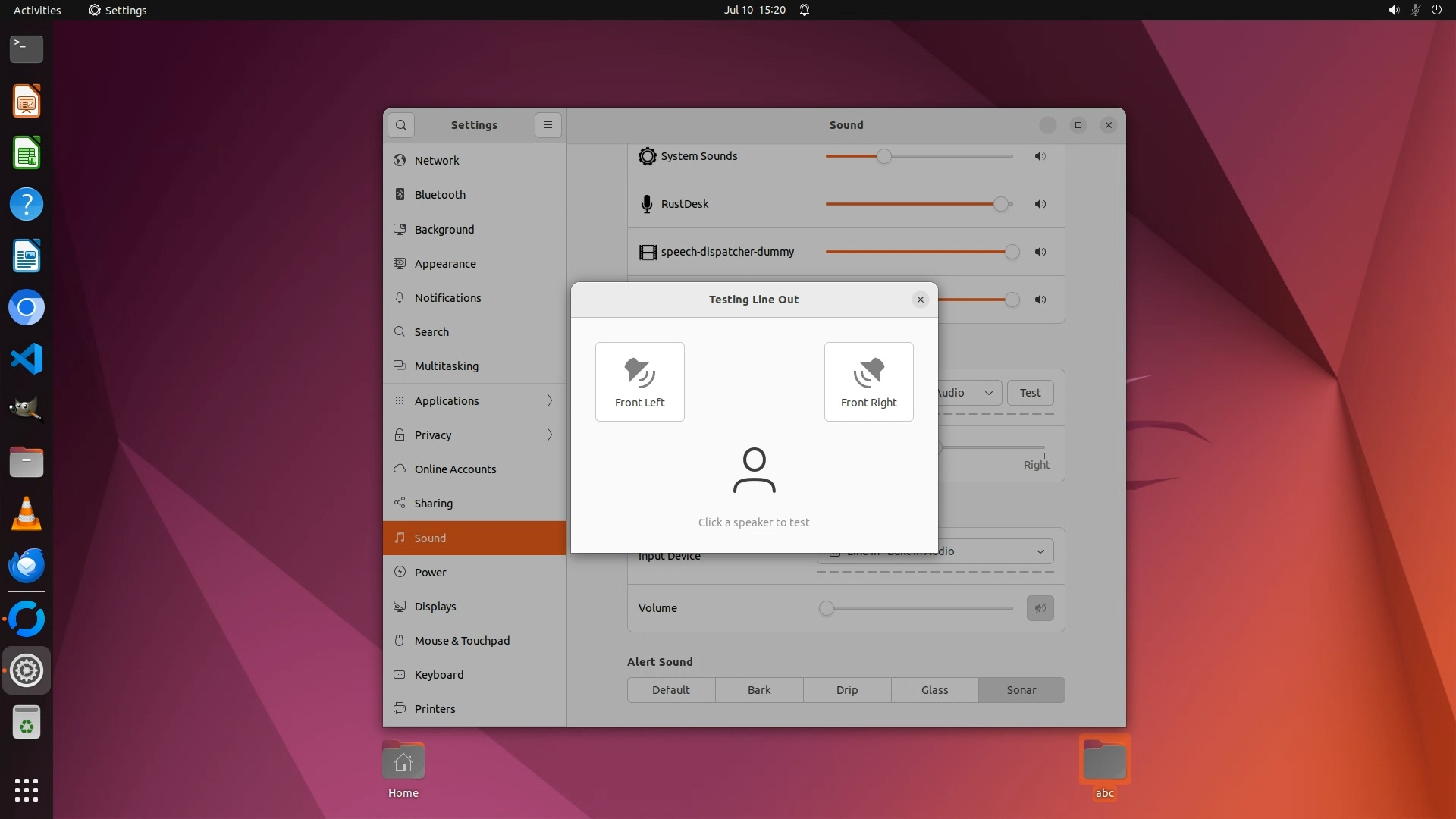Open the Settings hamburger menu

click(x=548, y=125)
